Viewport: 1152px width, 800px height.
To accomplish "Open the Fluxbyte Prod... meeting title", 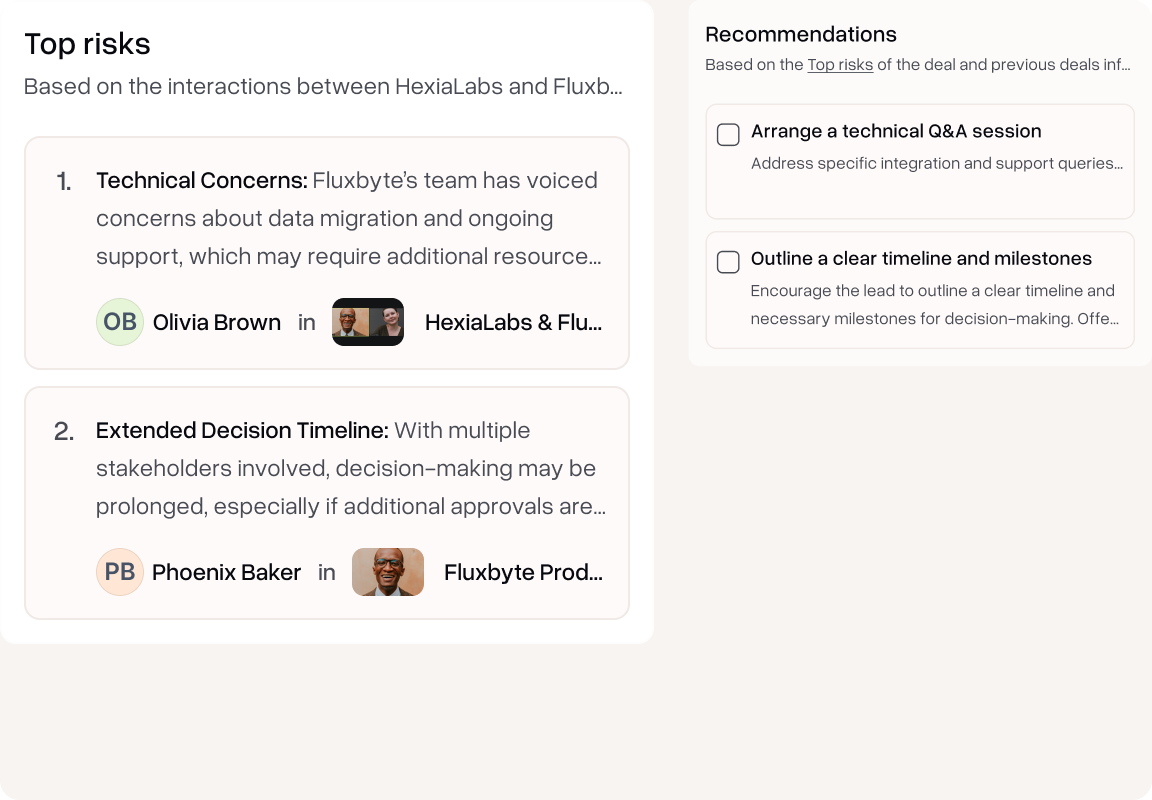I will coord(524,572).
